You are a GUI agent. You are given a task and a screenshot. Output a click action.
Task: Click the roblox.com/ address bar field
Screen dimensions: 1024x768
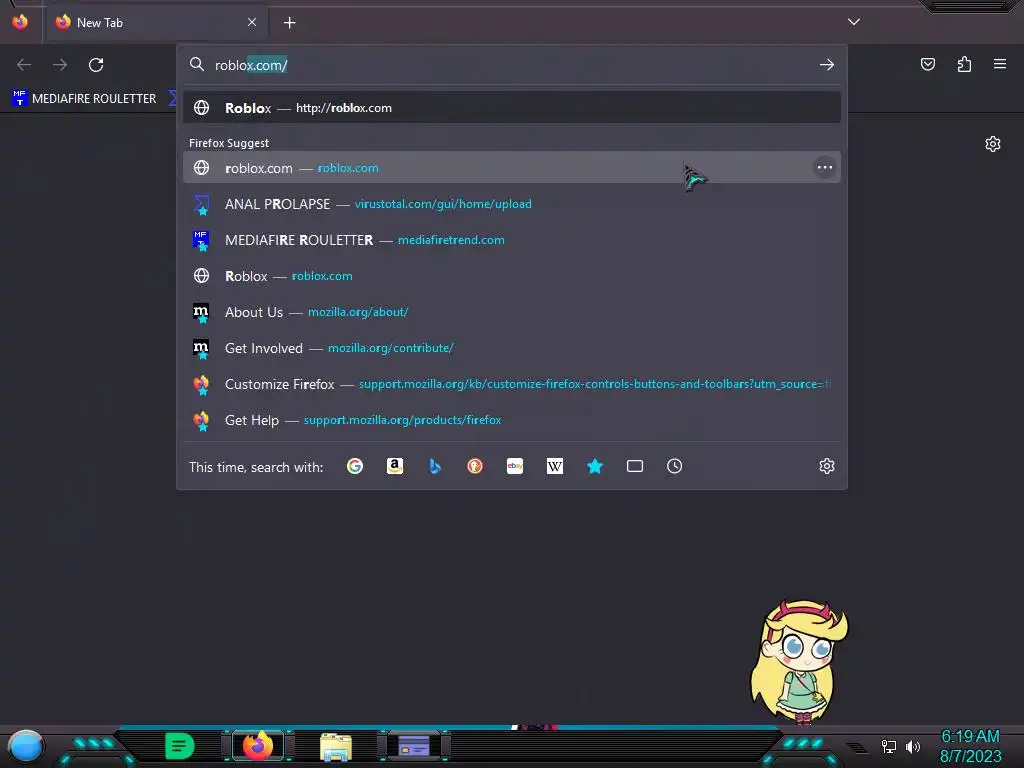512,65
